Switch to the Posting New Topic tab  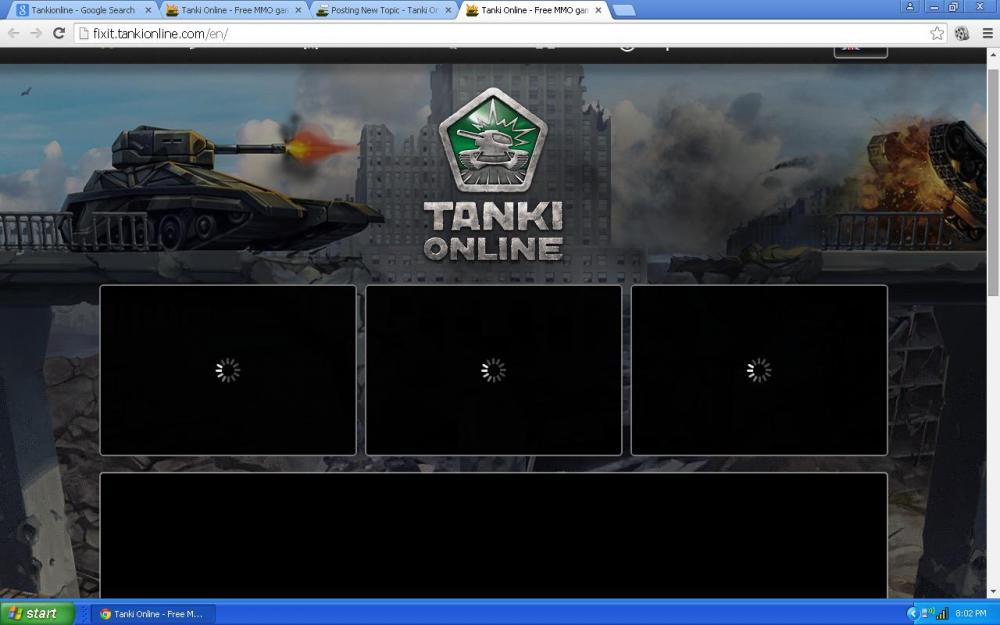380,10
